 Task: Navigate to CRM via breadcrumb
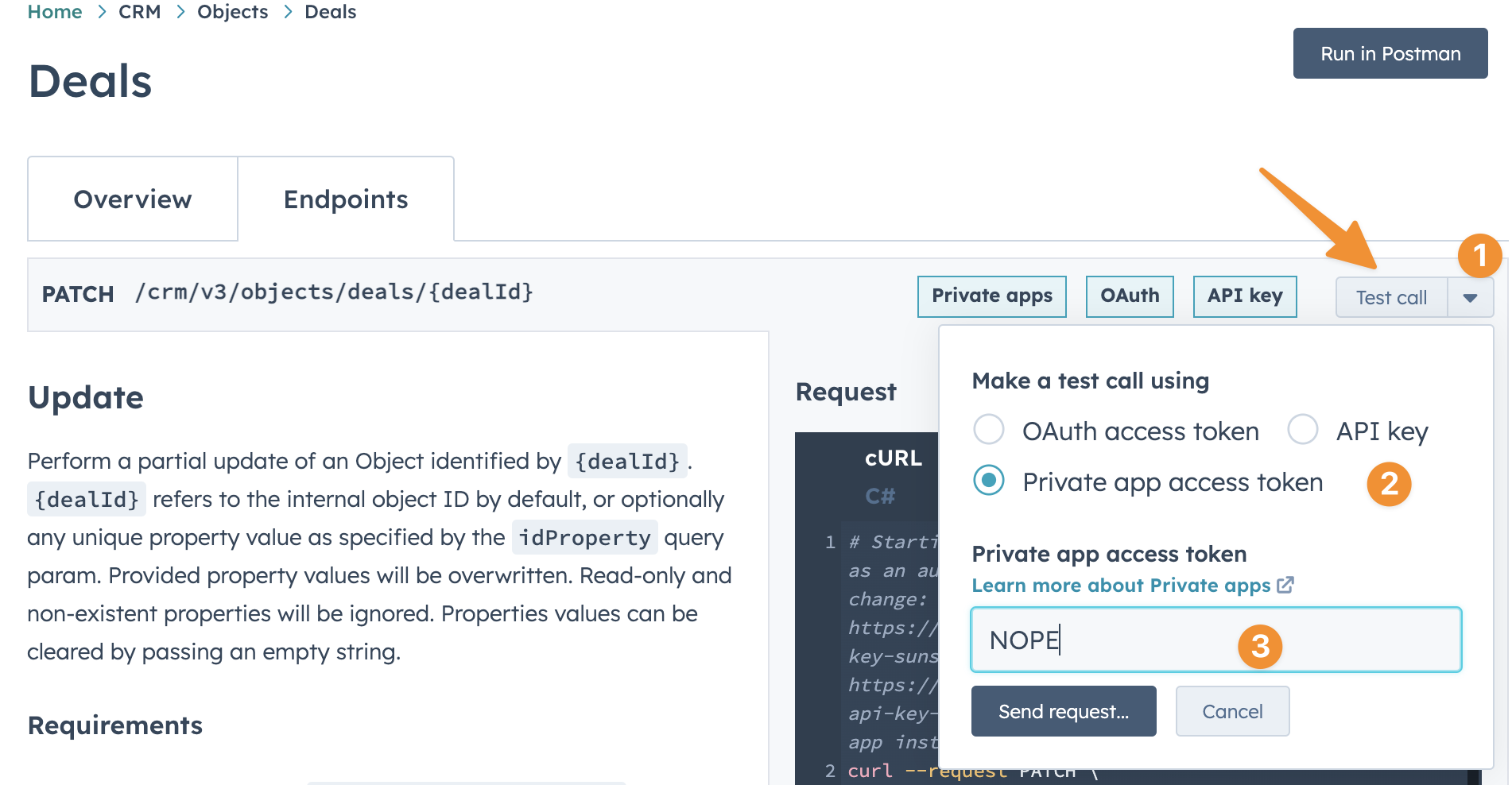[x=140, y=11]
